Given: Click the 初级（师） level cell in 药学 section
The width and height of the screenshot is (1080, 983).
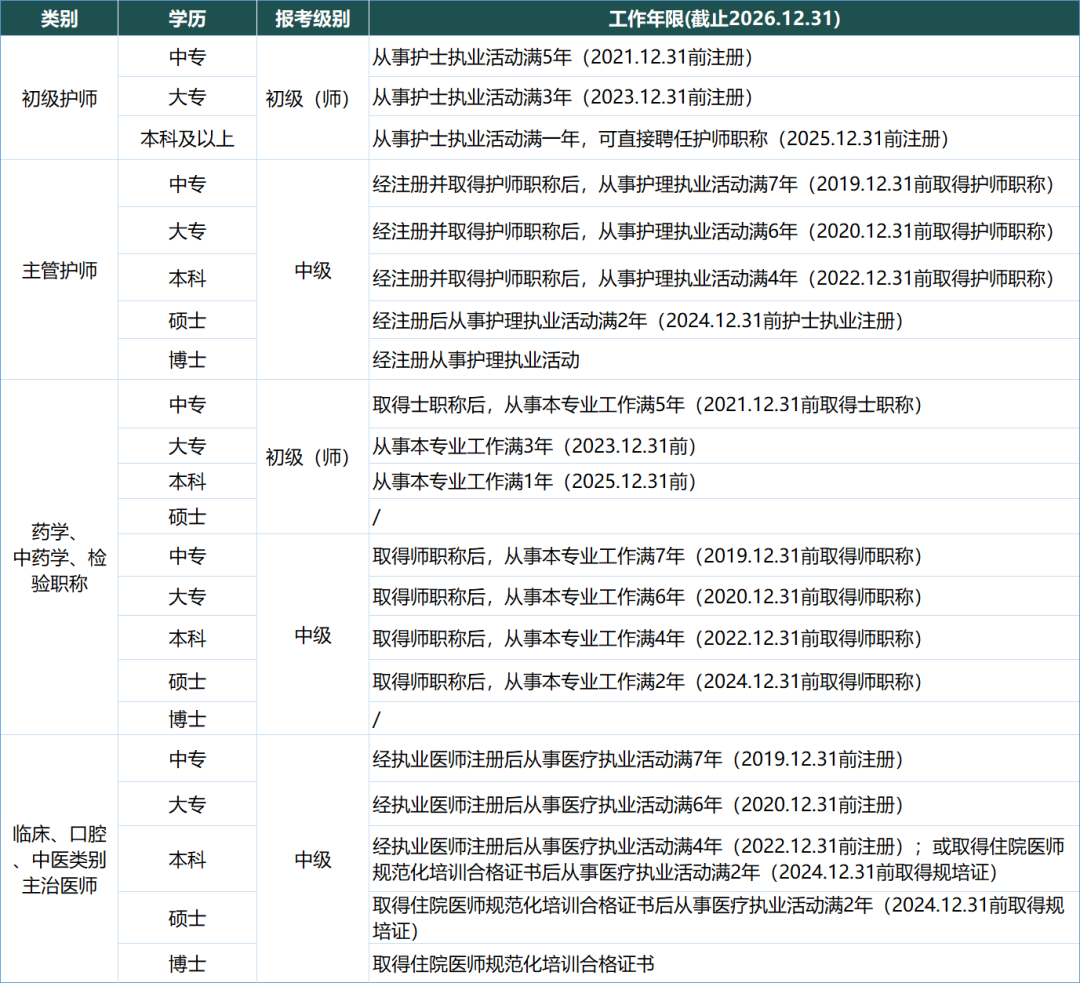Looking at the screenshot, I should coord(313,457).
